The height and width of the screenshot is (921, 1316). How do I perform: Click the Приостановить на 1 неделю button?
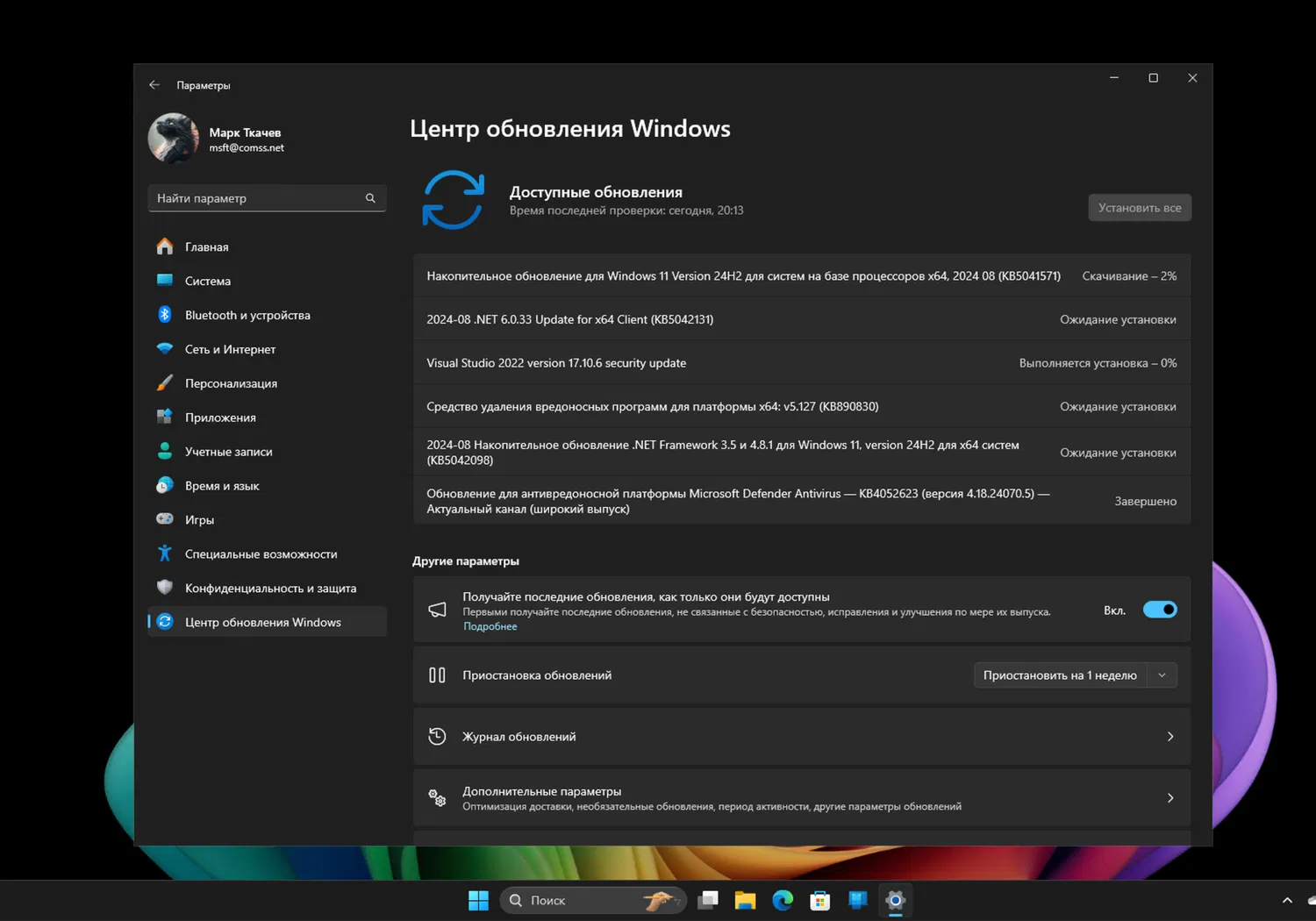coord(1060,675)
